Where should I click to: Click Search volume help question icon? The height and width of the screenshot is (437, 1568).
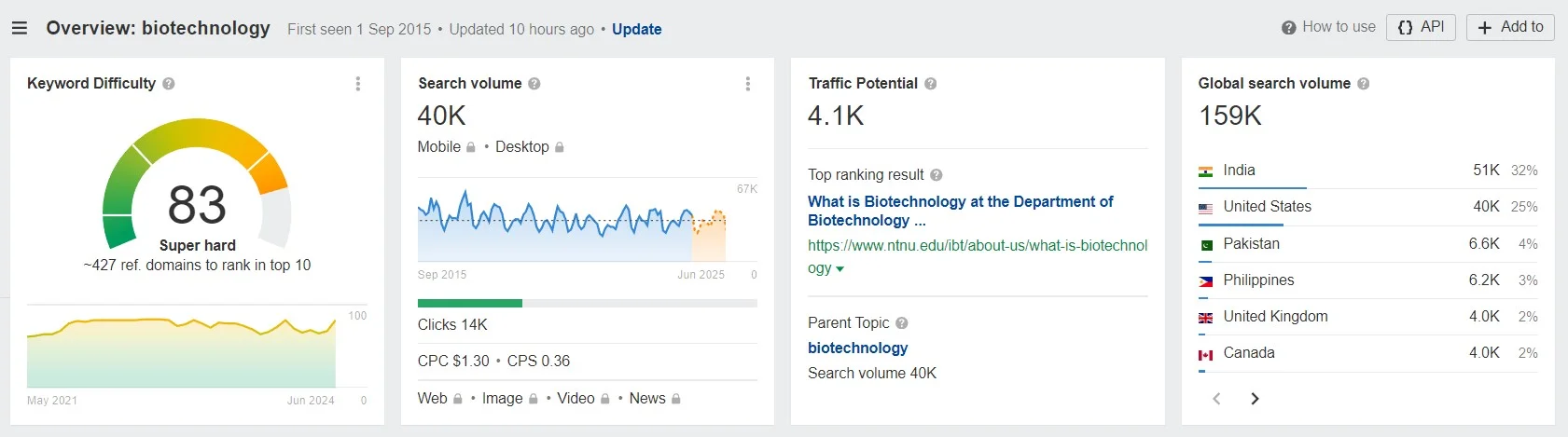534,84
